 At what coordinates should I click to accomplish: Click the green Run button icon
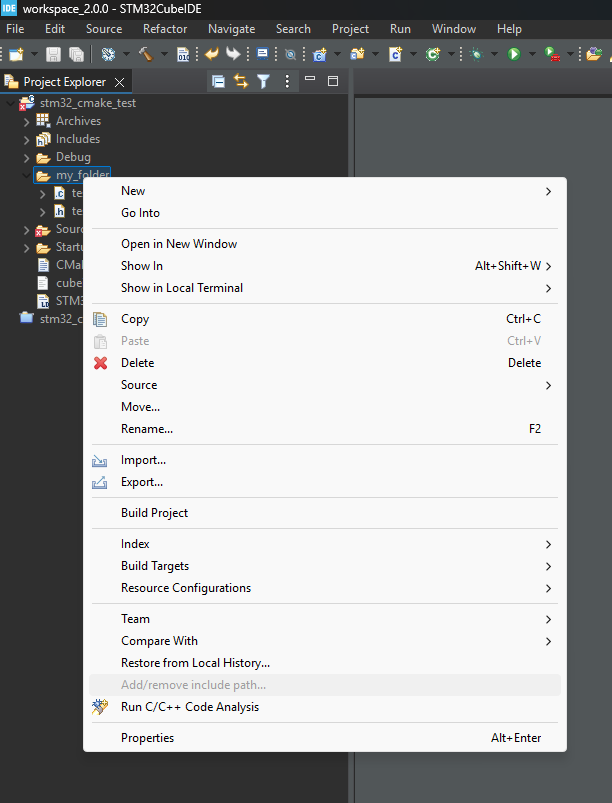tap(514, 54)
